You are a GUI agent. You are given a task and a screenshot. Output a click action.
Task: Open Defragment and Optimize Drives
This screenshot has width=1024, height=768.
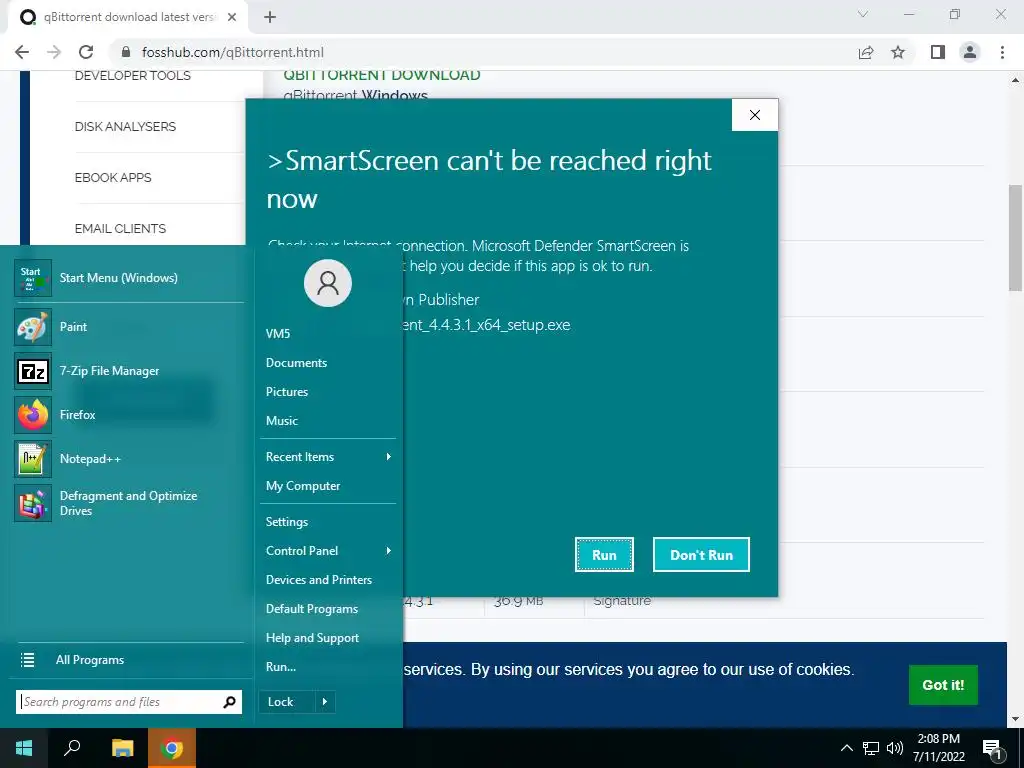coord(129,503)
